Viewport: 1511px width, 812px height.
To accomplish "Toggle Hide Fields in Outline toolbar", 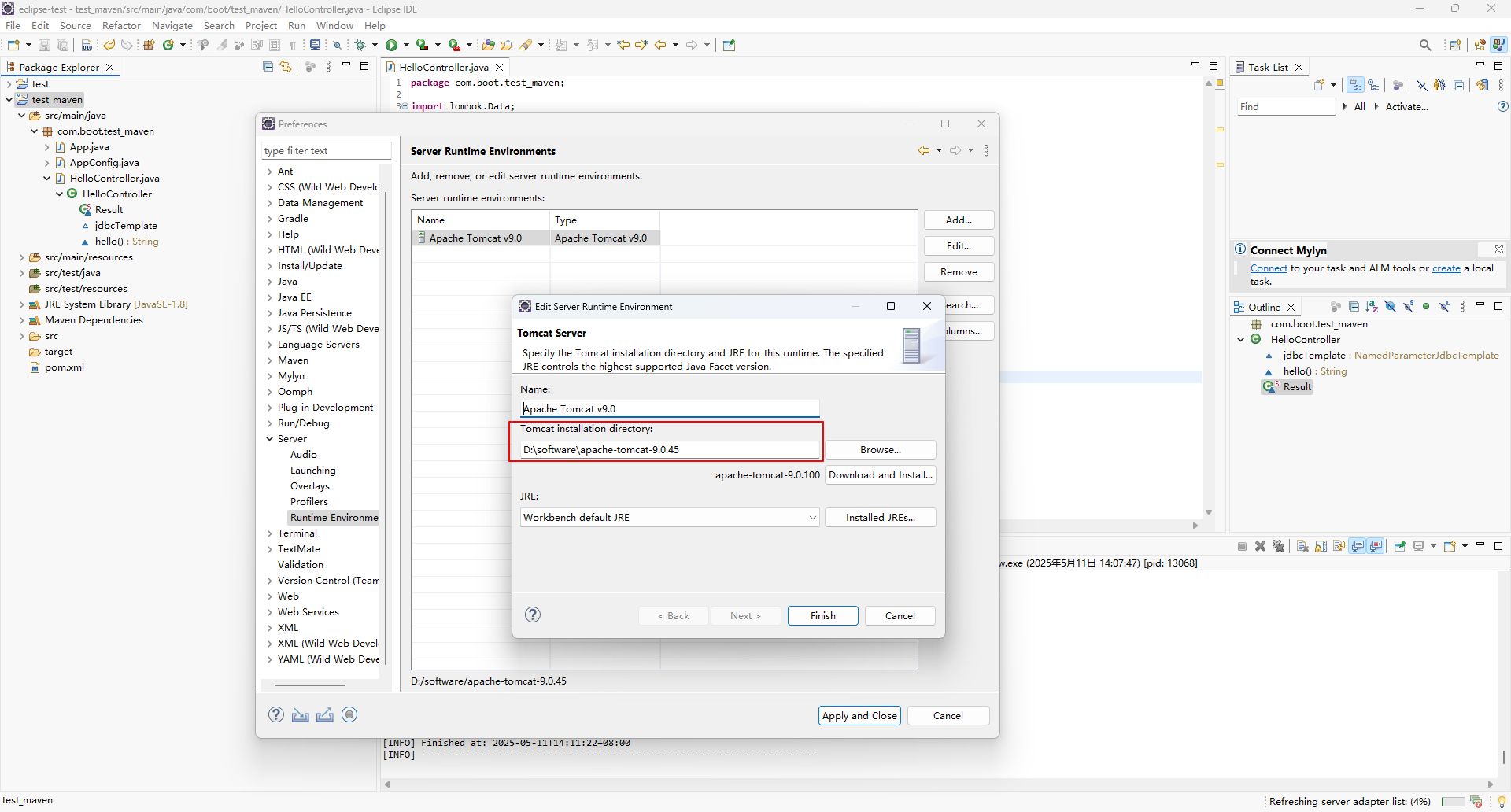I will pyautogui.click(x=1390, y=306).
